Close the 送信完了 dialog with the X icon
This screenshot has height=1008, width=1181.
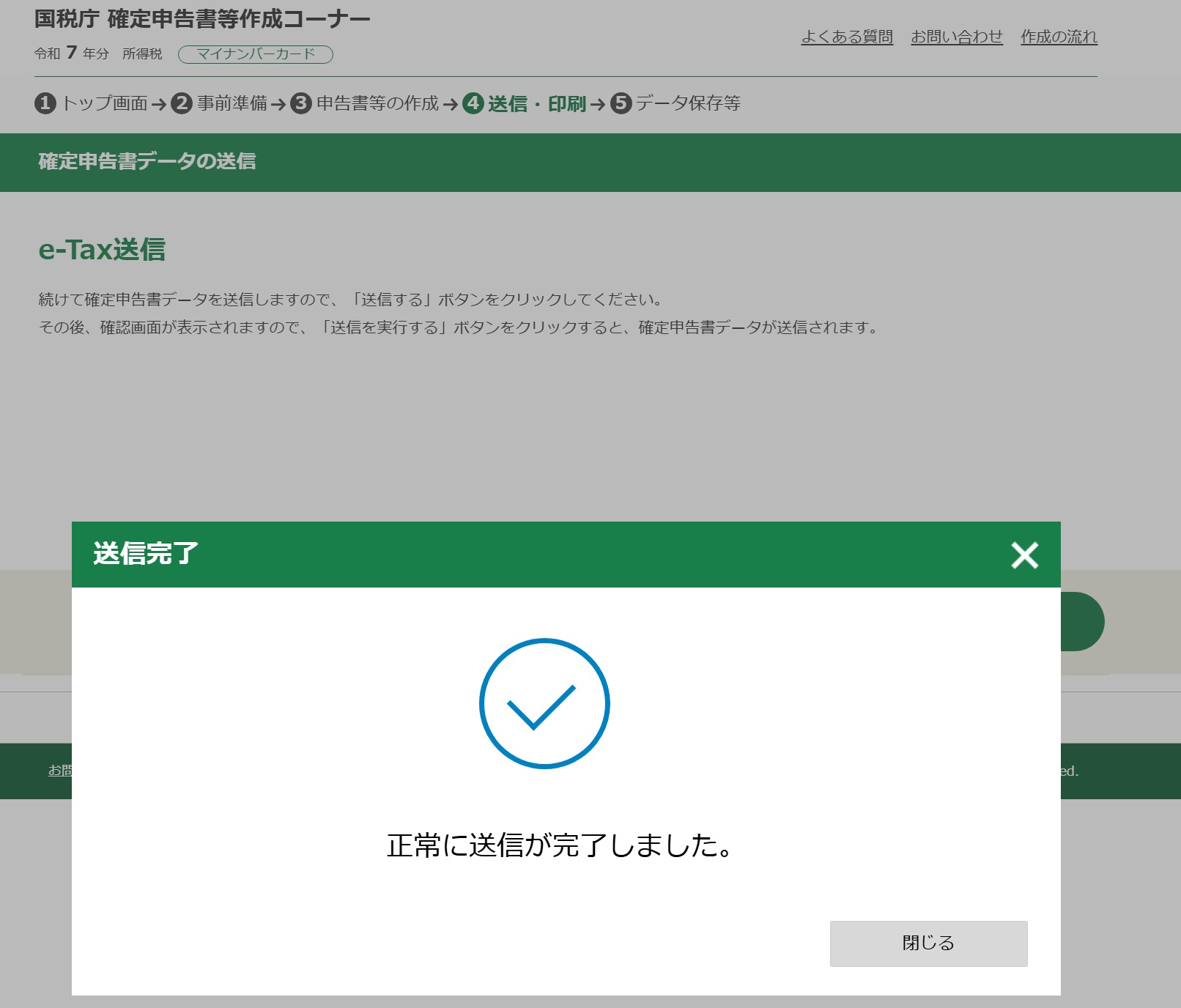[1024, 555]
